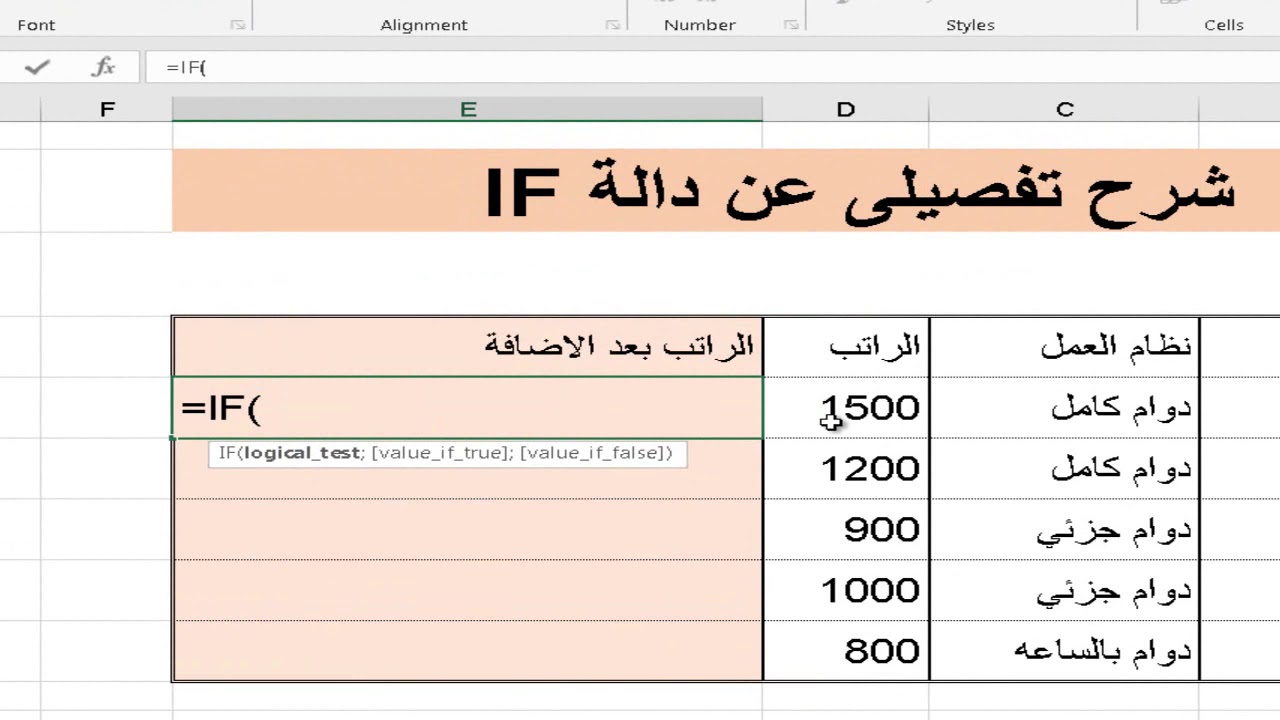The image size is (1280, 720).
Task: Click inside the formula bar showing =IF(
Action: tap(712, 67)
